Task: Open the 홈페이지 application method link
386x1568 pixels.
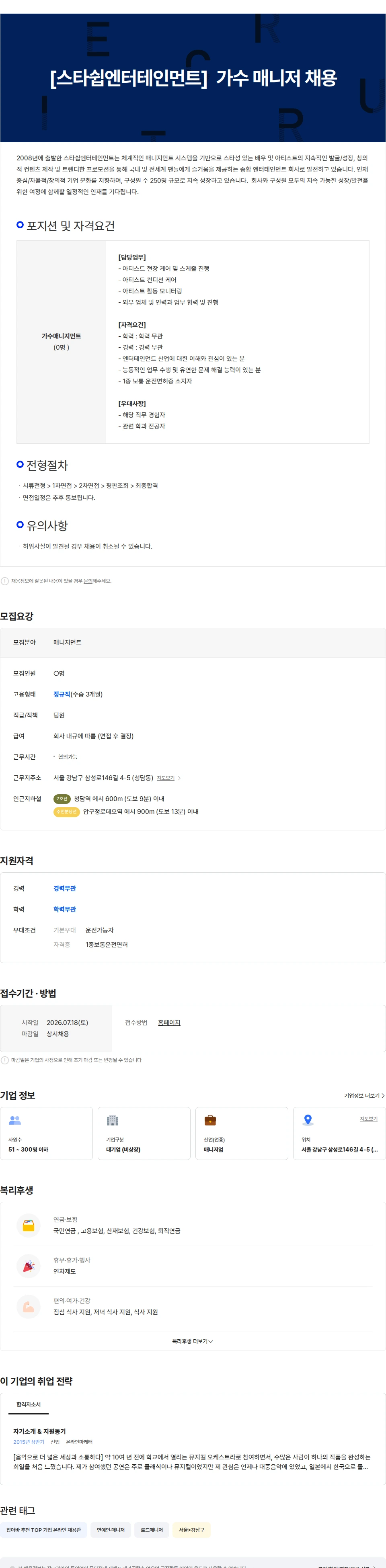Action: [x=169, y=1023]
